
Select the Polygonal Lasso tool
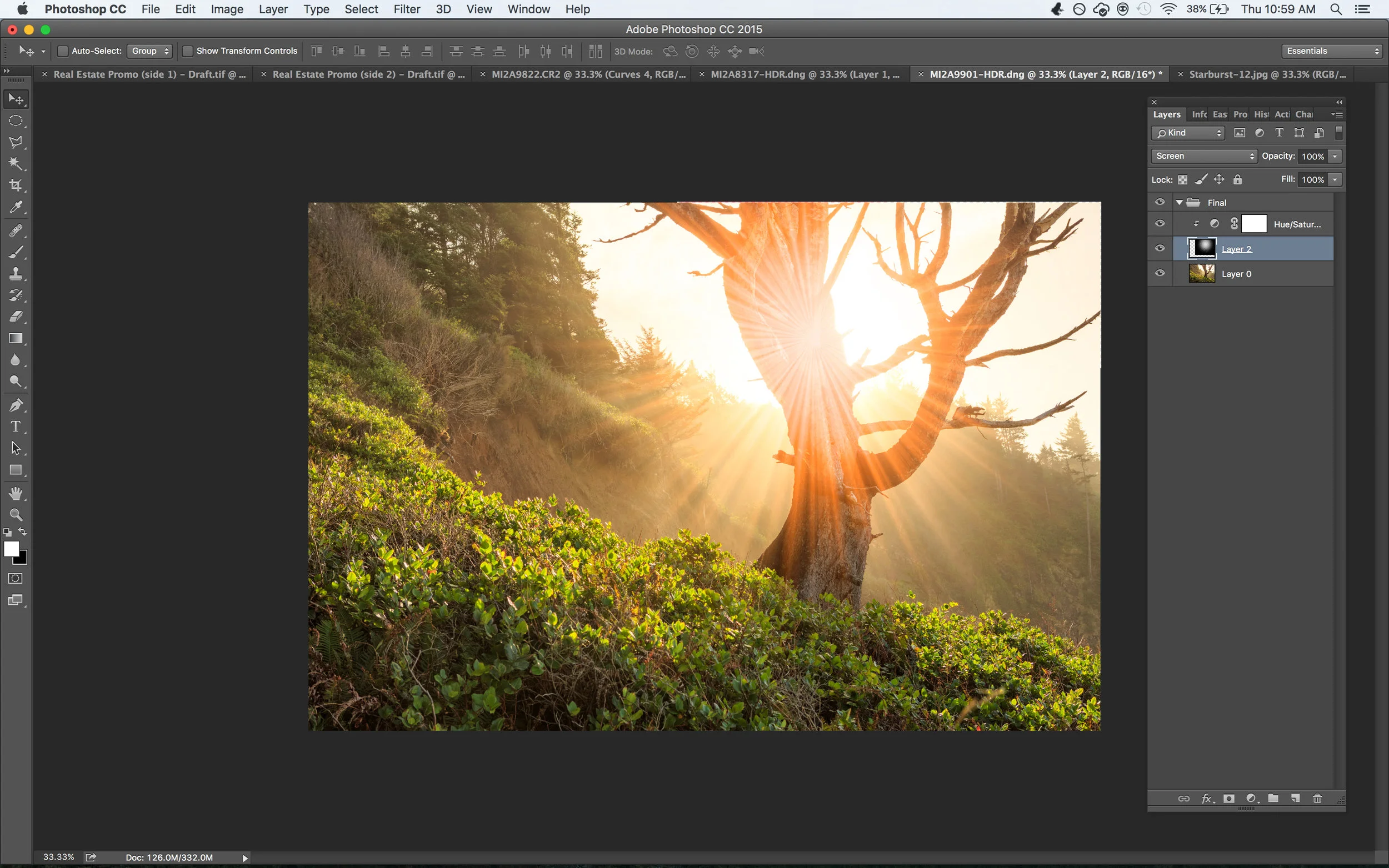16,142
